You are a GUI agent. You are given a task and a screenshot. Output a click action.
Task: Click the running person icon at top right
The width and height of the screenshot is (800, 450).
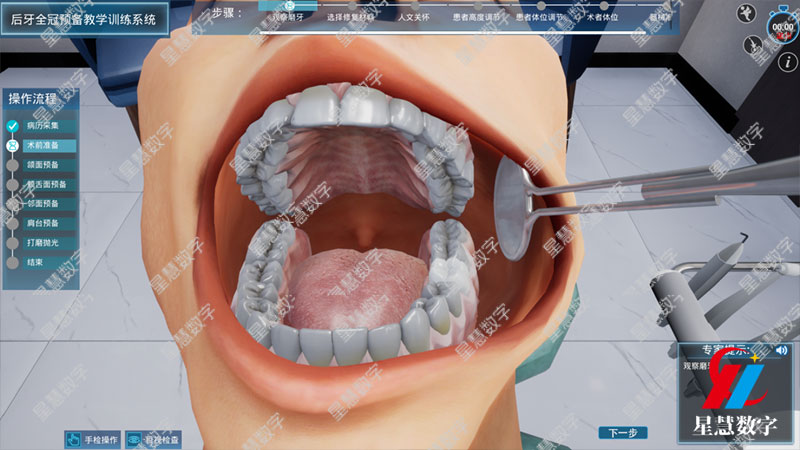coord(746,13)
